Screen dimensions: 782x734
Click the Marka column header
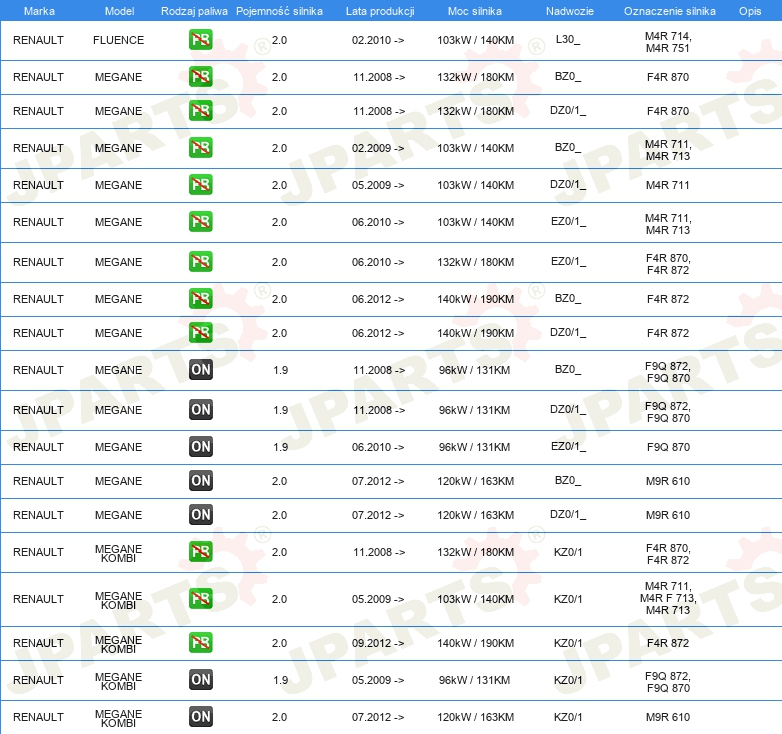39,11
